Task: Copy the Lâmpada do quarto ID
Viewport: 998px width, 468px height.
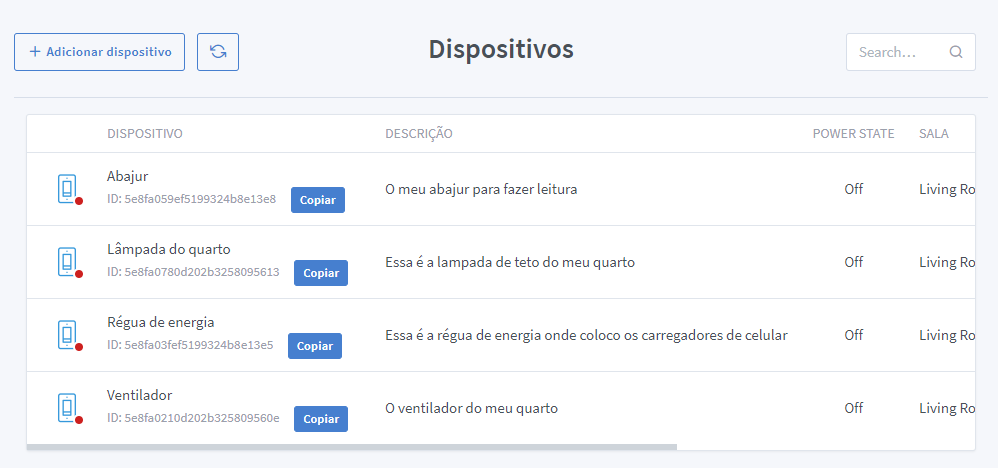Action: [x=321, y=273]
